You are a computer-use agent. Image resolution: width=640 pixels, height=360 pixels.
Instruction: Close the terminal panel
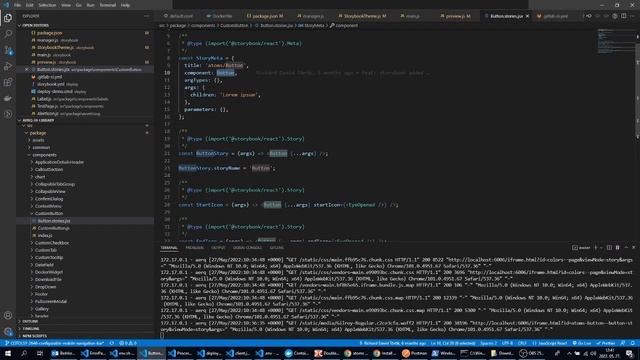click(633, 247)
